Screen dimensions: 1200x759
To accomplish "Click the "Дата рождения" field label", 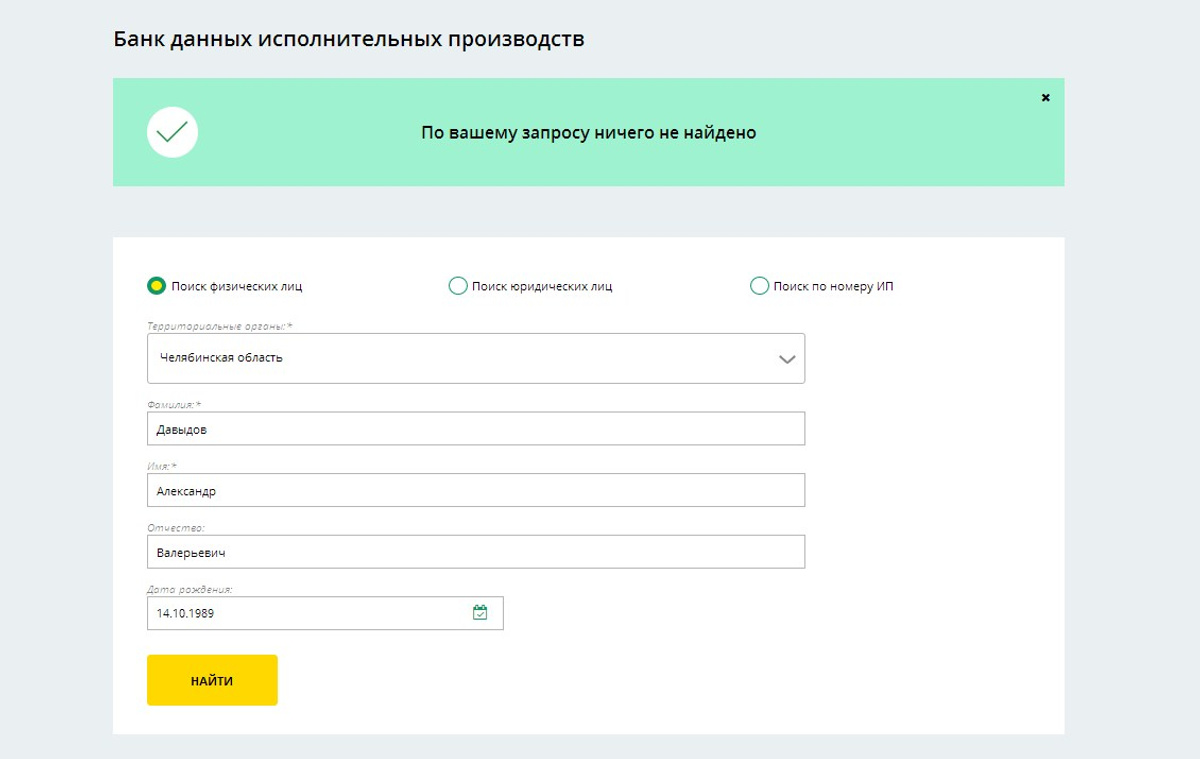I will pyautogui.click(x=190, y=590).
